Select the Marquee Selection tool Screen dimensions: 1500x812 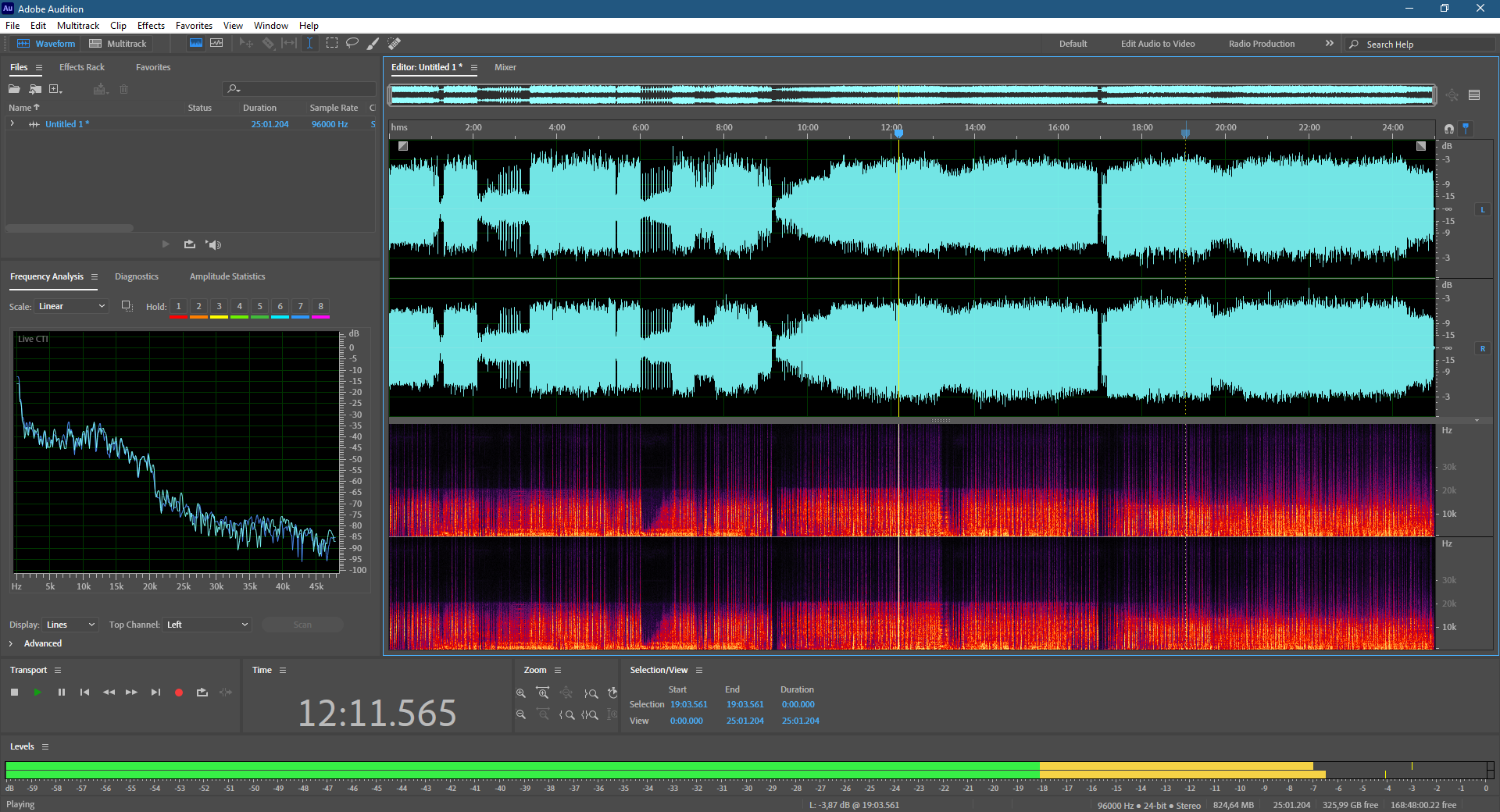[332, 44]
